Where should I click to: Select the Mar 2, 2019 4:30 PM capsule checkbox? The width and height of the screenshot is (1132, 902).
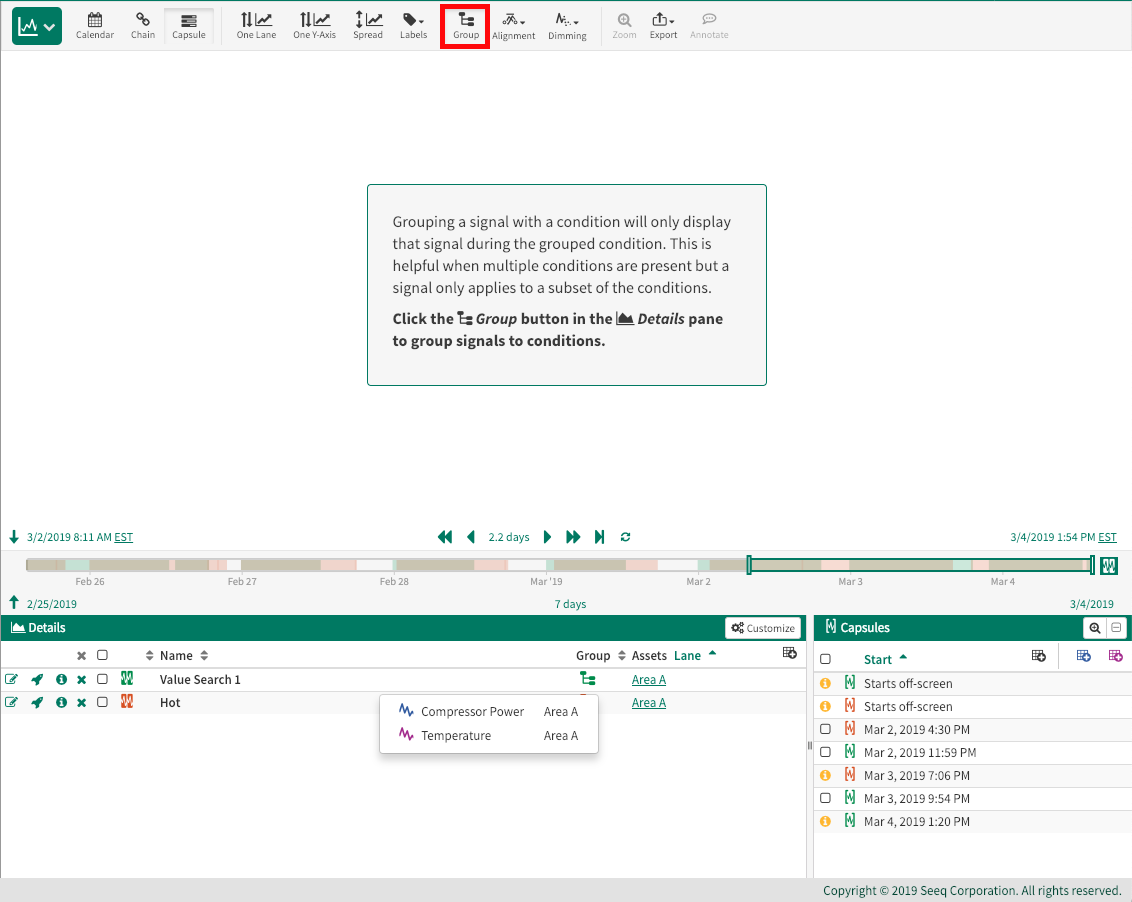coord(825,730)
